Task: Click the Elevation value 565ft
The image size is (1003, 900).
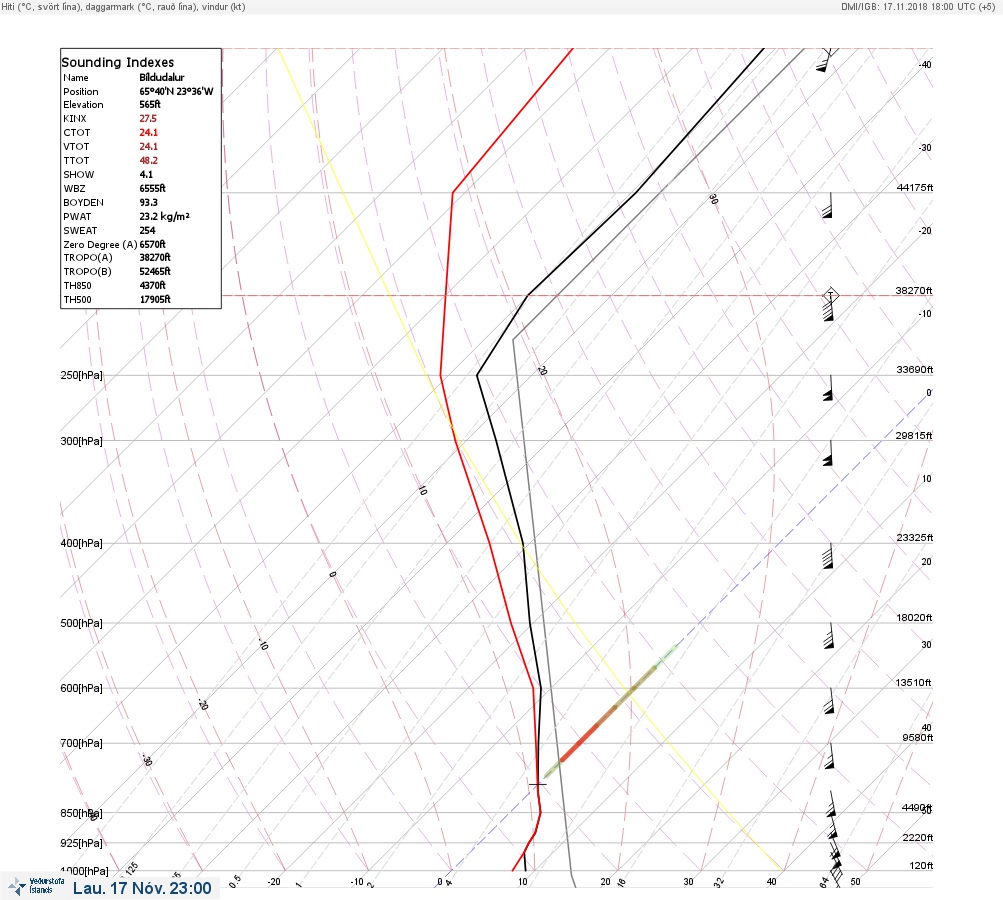Action: [x=150, y=104]
